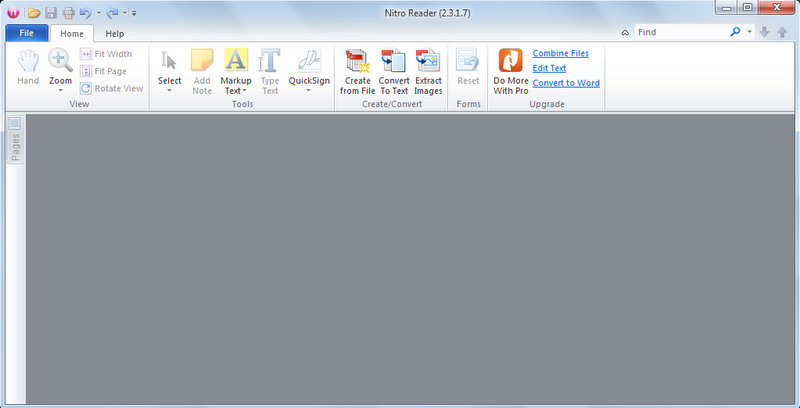
Task: Switch to the Home ribbon tab
Action: click(72, 34)
